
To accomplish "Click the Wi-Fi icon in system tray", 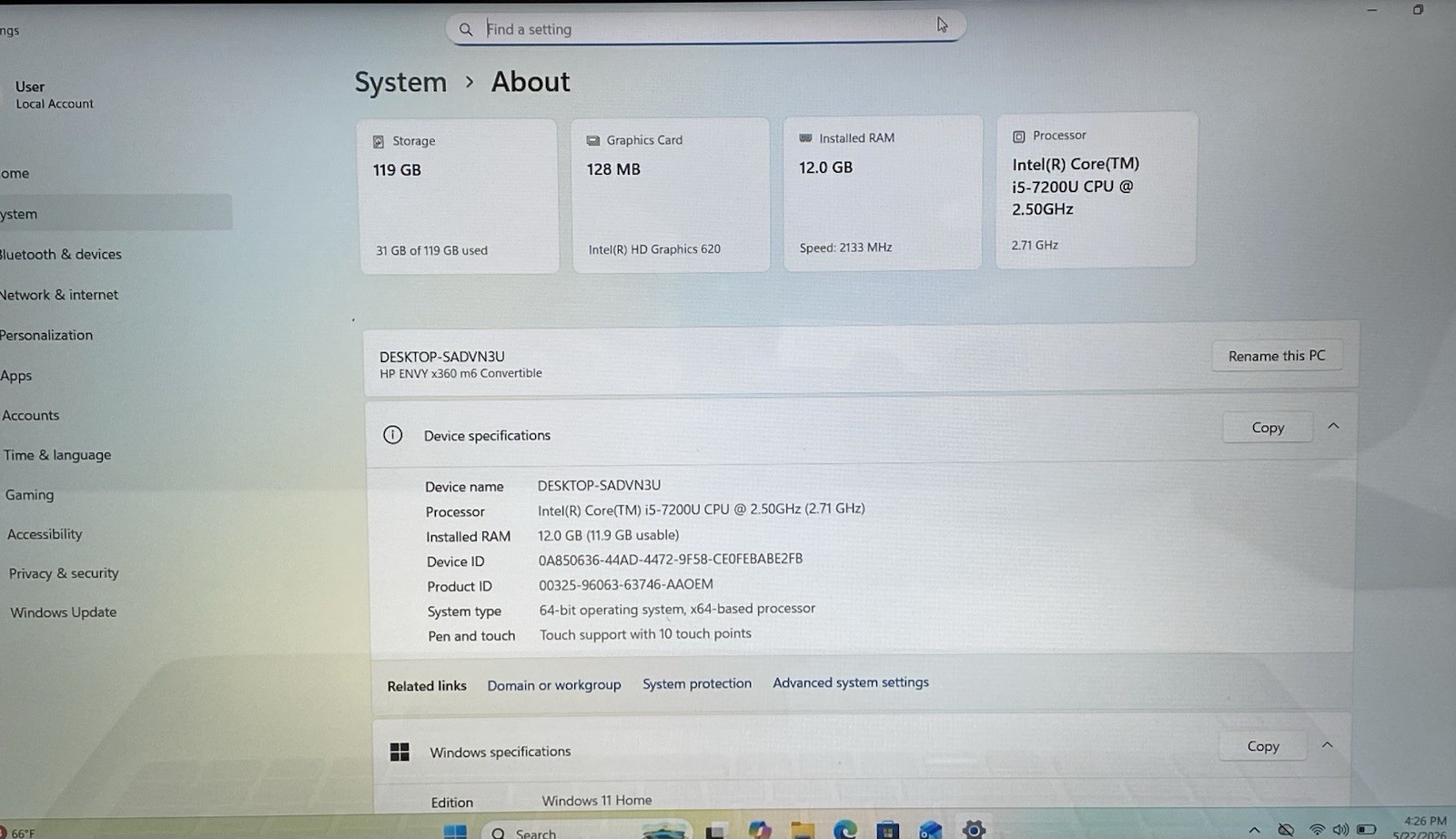I will pos(1316,830).
